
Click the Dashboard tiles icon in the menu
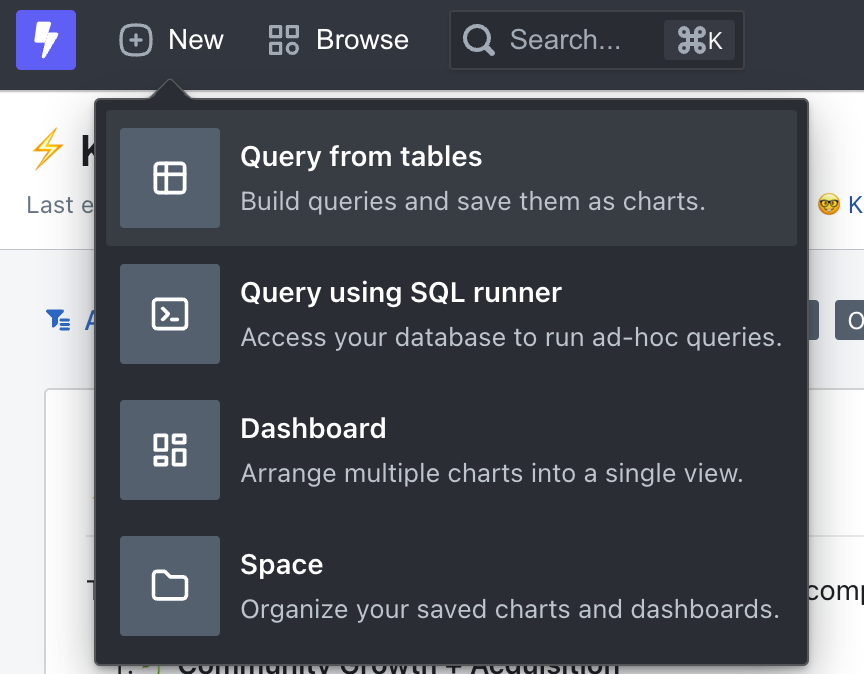169,450
